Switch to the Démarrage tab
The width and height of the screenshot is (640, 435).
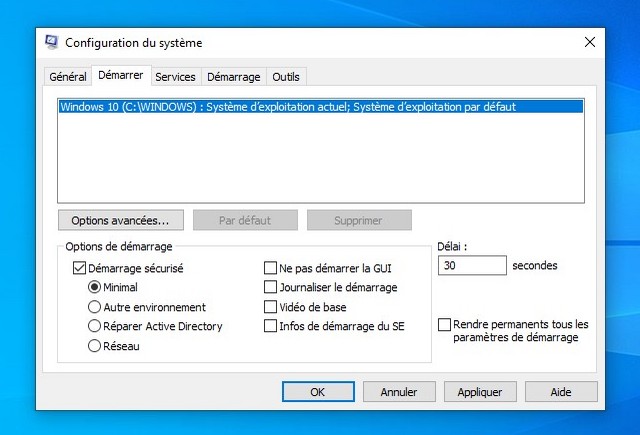[x=233, y=77]
